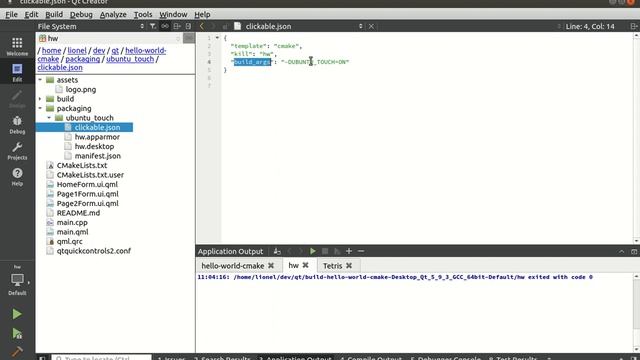The height and width of the screenshot is (360, 640).
Task: Click the minus zoom-out icon in Application Output
Action: tap(361, 251)
